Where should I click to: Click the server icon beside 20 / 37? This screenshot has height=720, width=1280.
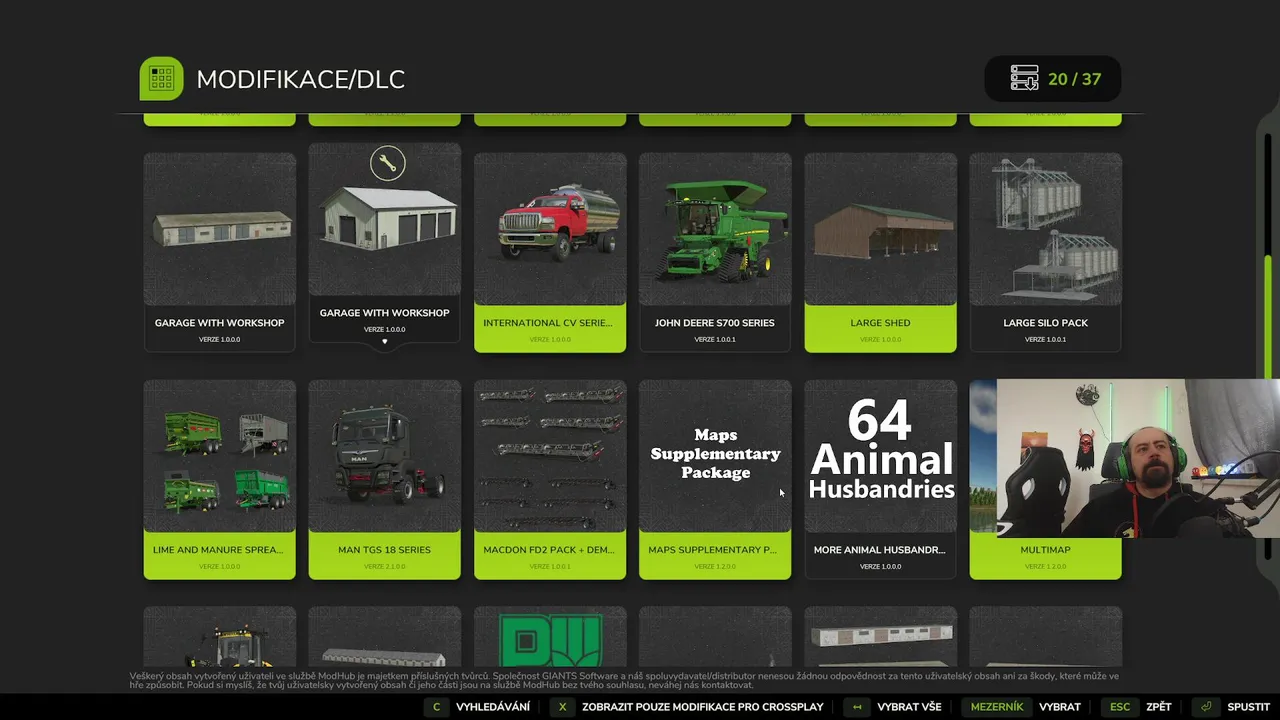[x=1024, y=79]
